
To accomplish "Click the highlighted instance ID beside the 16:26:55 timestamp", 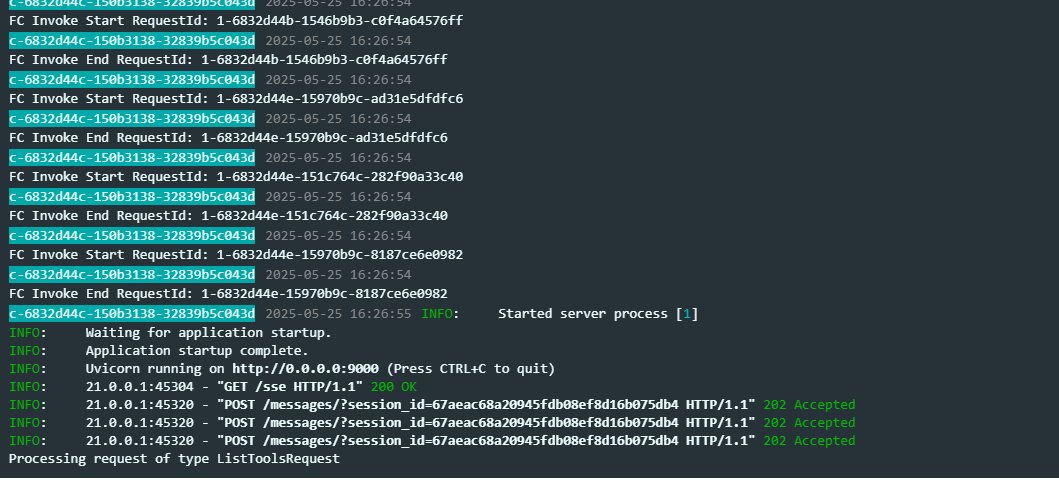I will [132, 314].
